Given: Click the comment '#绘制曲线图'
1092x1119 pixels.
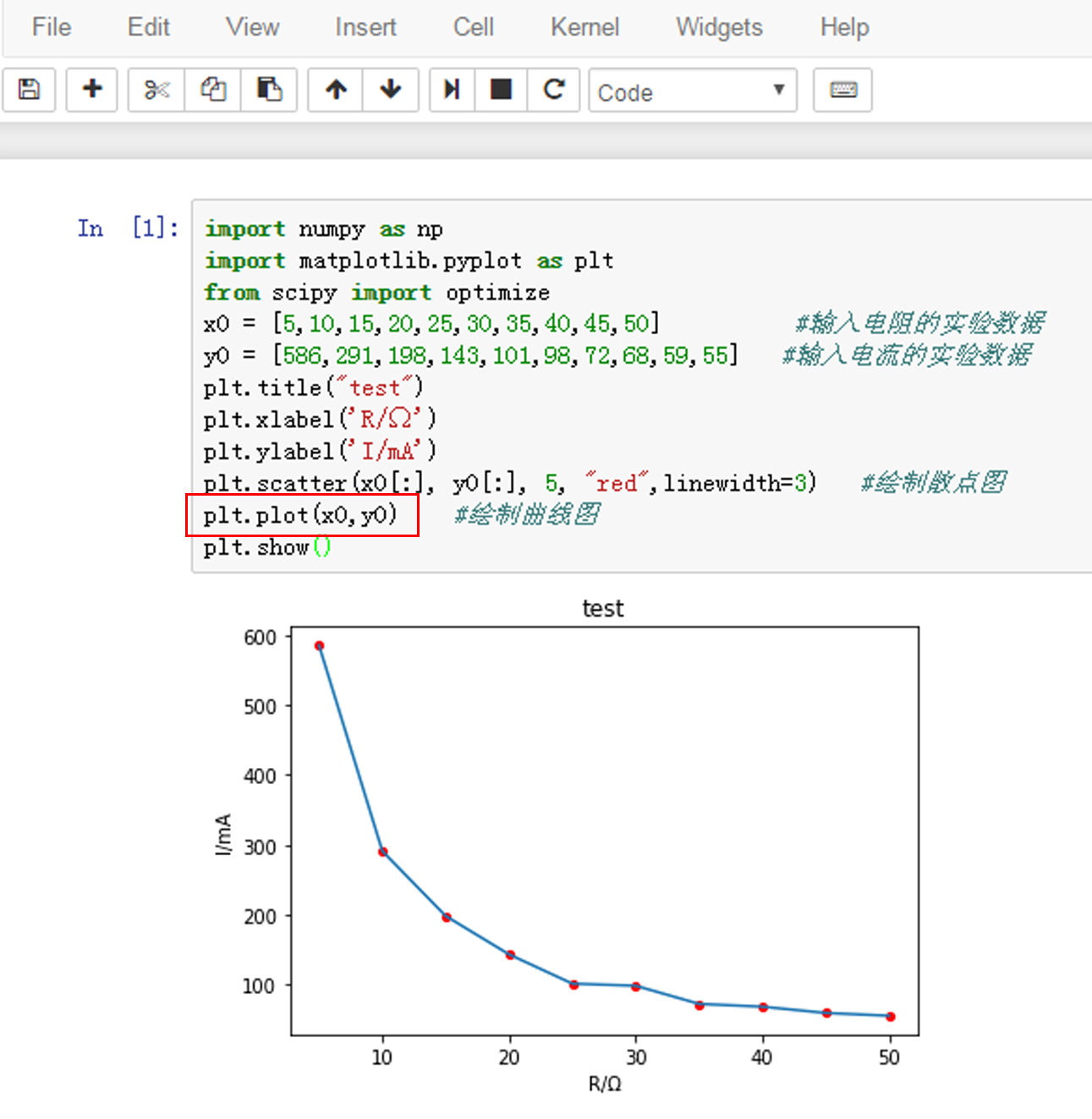Looking at the screenshot, I should (x=527, y=514).
